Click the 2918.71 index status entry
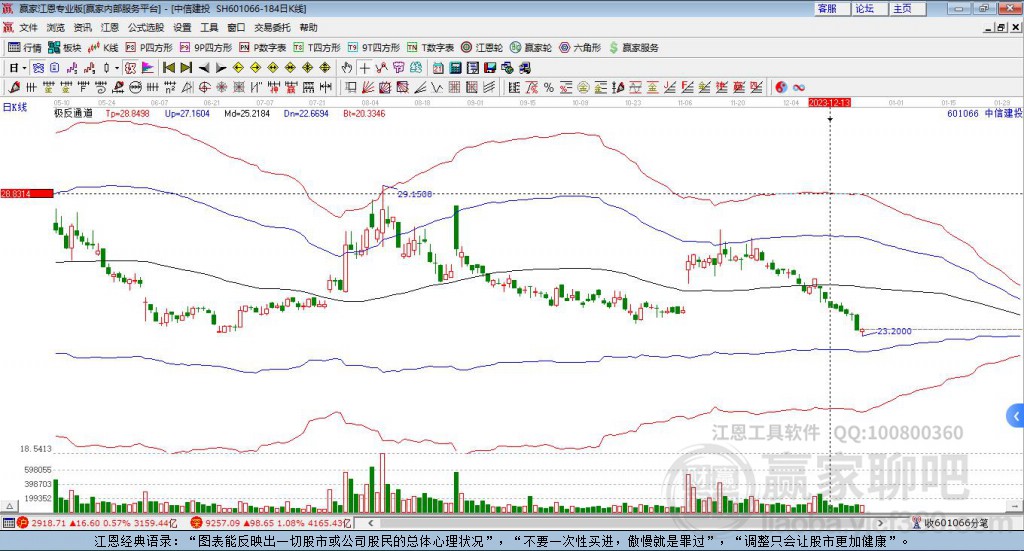 [97, 523]
